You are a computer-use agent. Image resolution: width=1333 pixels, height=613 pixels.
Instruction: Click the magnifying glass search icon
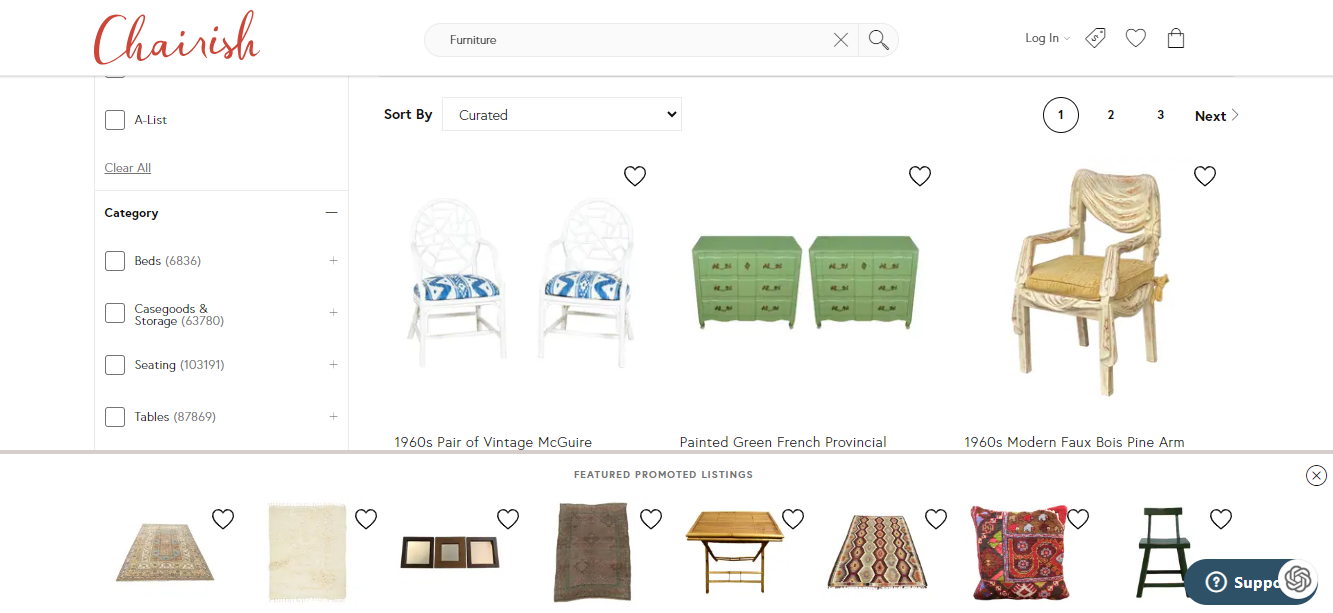click(879, 40)
